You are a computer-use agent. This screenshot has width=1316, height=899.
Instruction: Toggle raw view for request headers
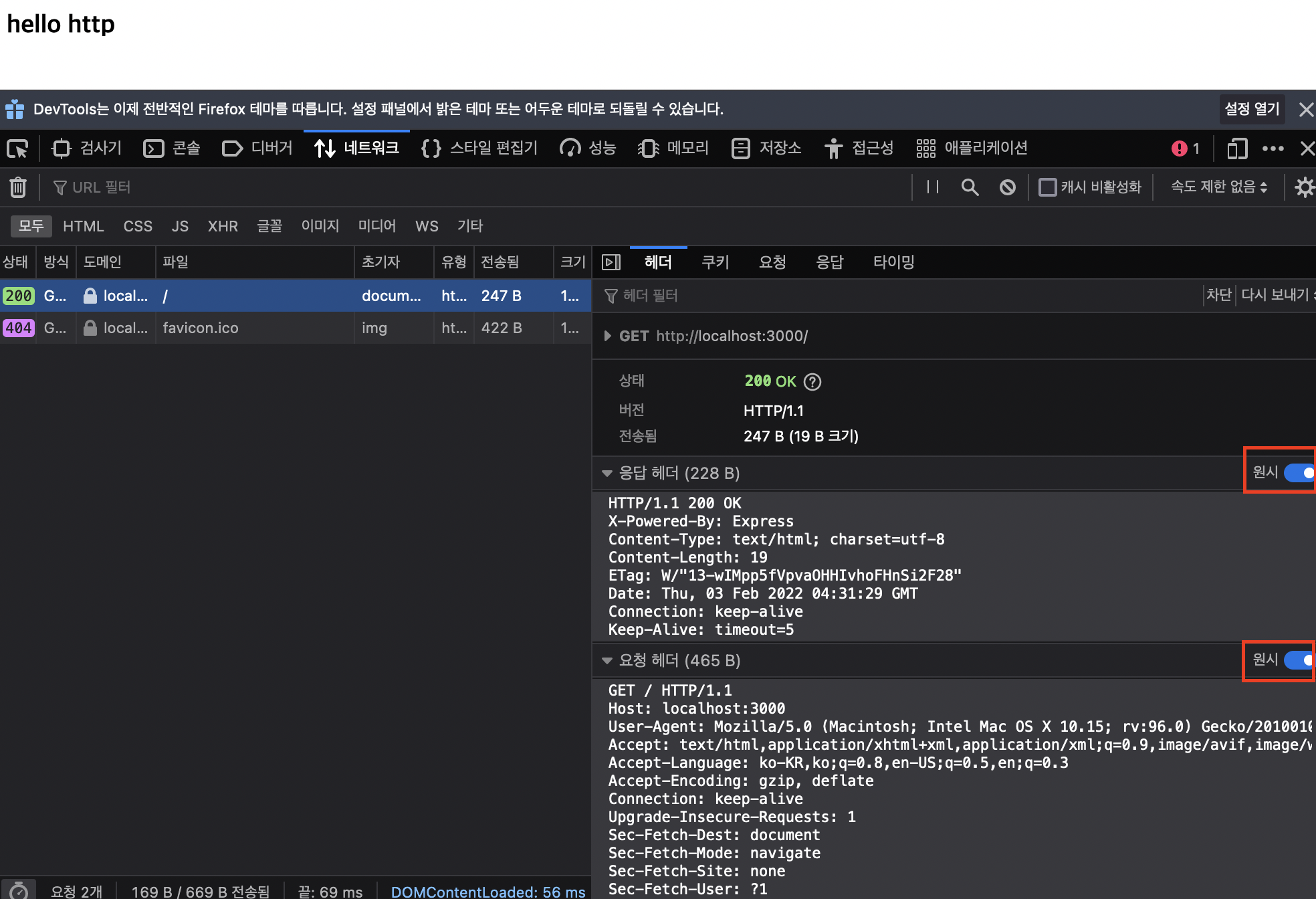[x=1299, y=660]
